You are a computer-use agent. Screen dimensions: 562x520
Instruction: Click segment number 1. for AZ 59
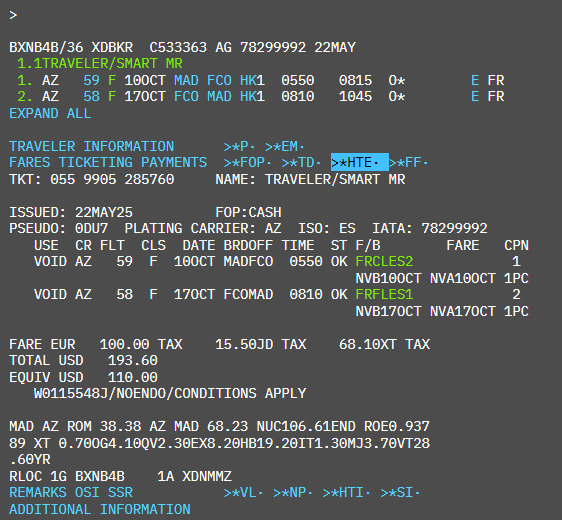click(x=25, y=80)
